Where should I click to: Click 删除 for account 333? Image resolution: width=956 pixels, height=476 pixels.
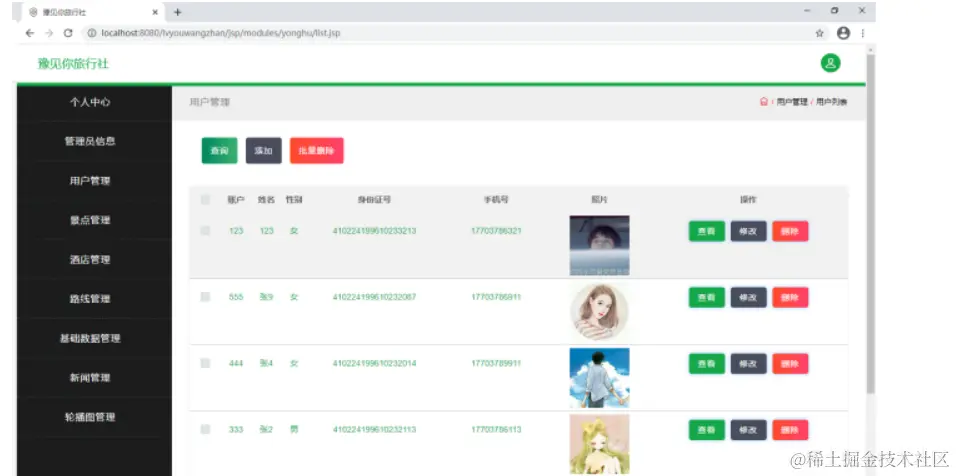[790, 430]
